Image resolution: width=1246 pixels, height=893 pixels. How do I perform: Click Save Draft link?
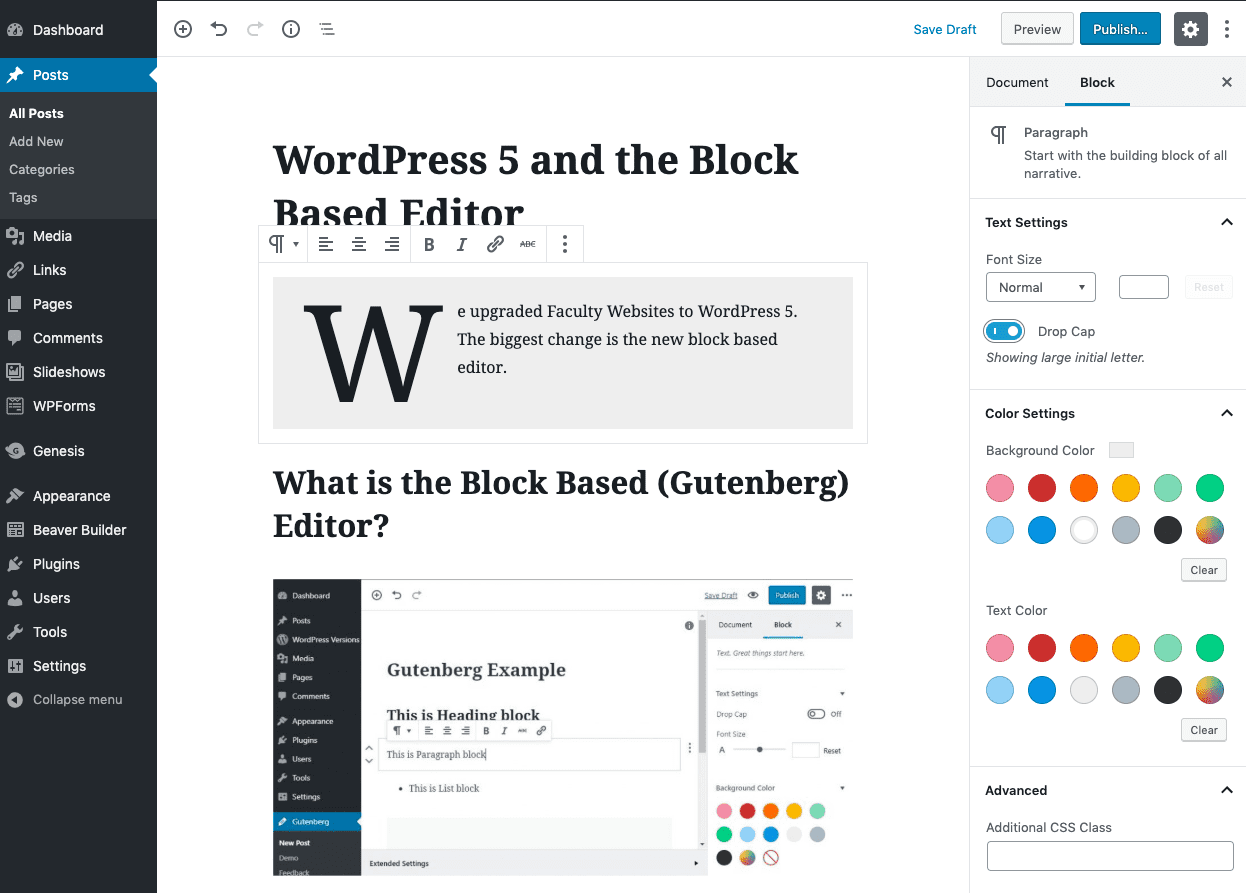tap(945, 29)
